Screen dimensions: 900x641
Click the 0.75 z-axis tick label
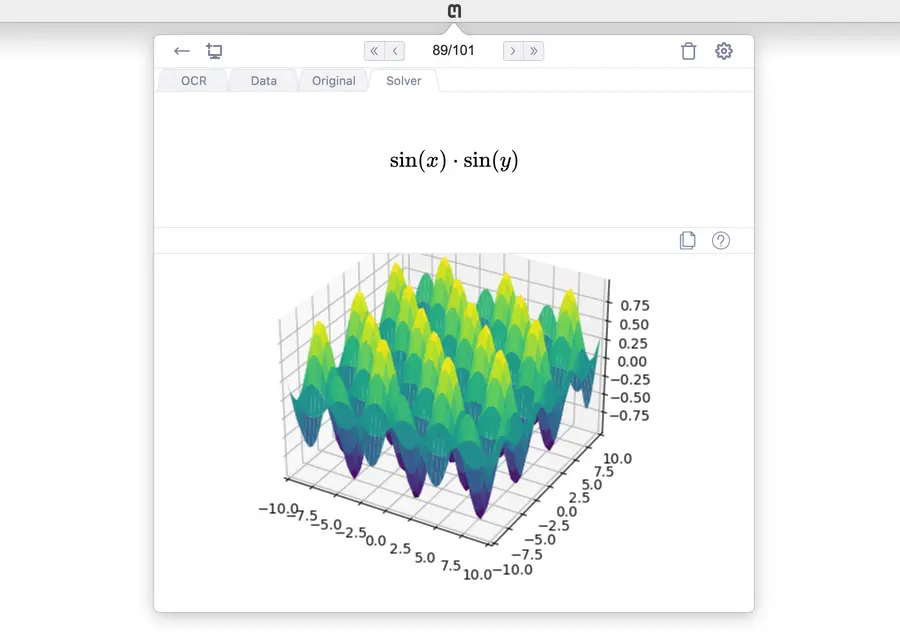click(634, 306)
